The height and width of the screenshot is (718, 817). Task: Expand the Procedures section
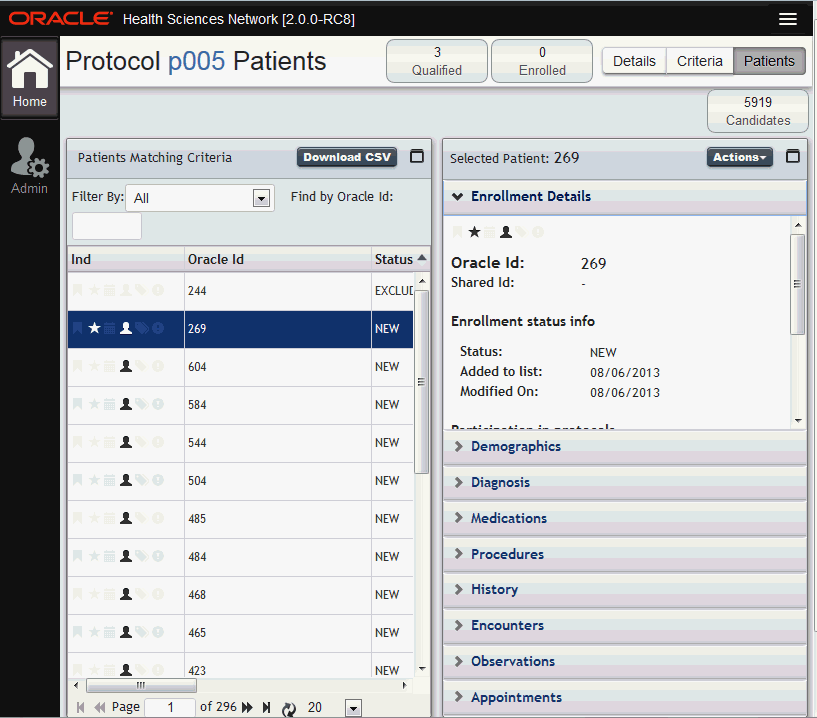624,554
